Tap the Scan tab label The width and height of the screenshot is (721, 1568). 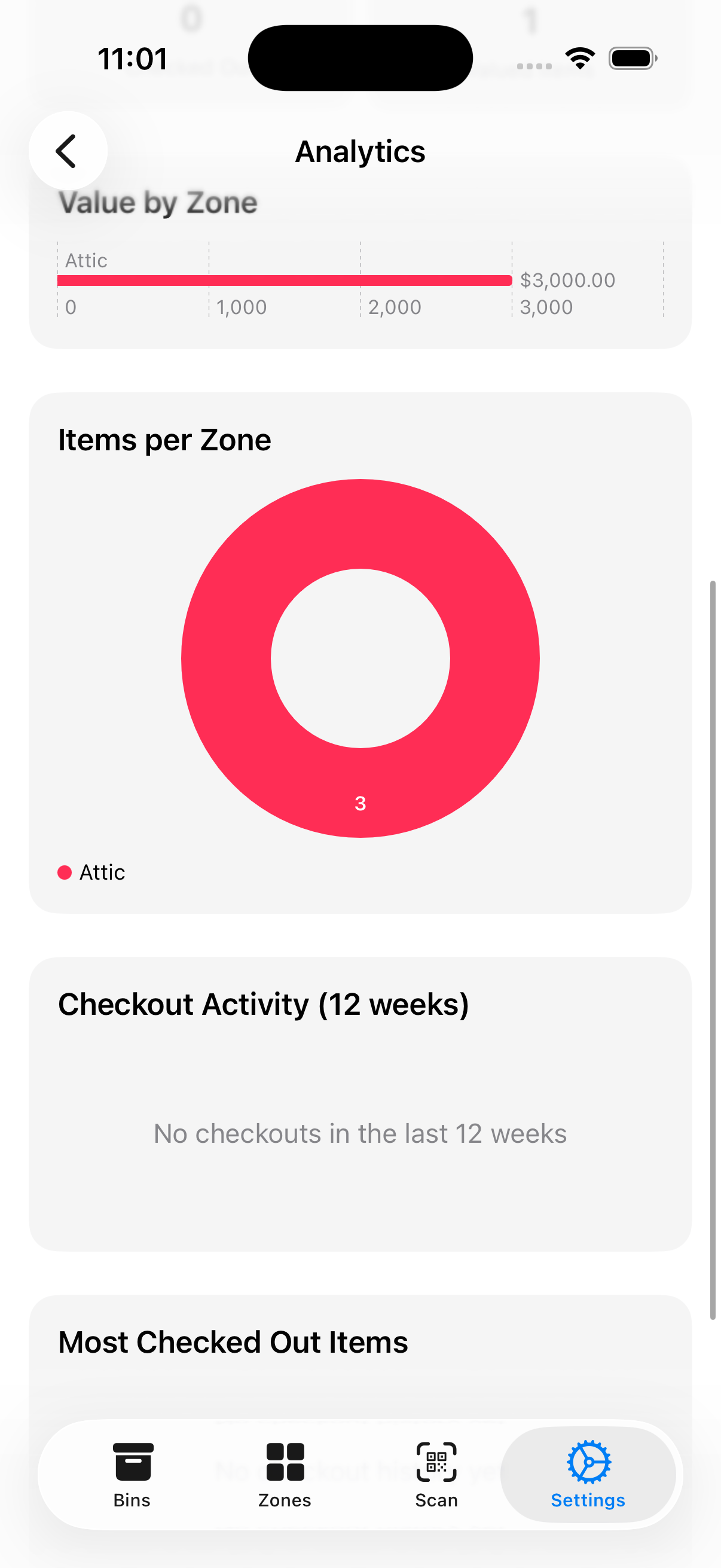coord(436,1500)
